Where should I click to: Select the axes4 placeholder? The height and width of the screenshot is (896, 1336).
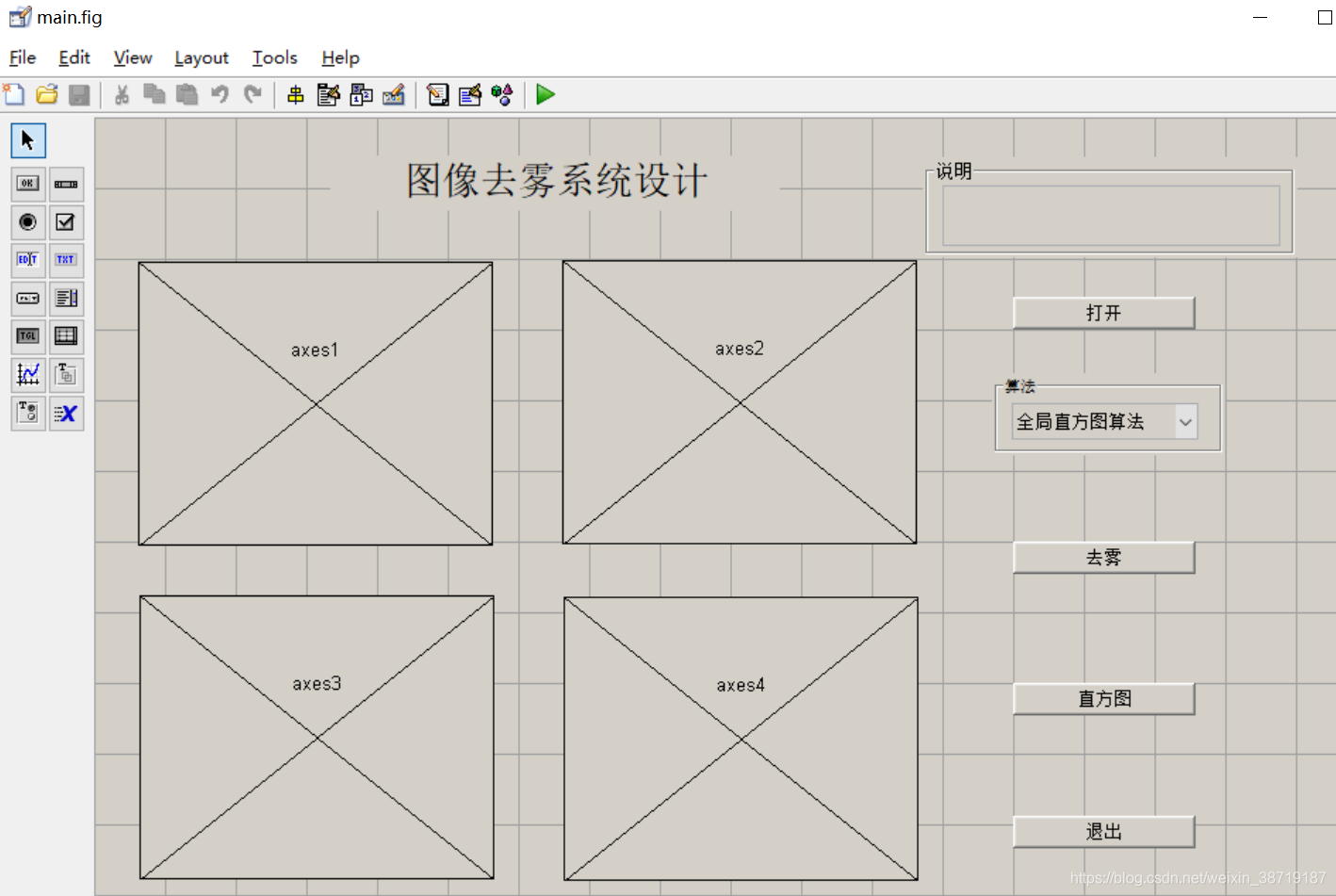741,739
